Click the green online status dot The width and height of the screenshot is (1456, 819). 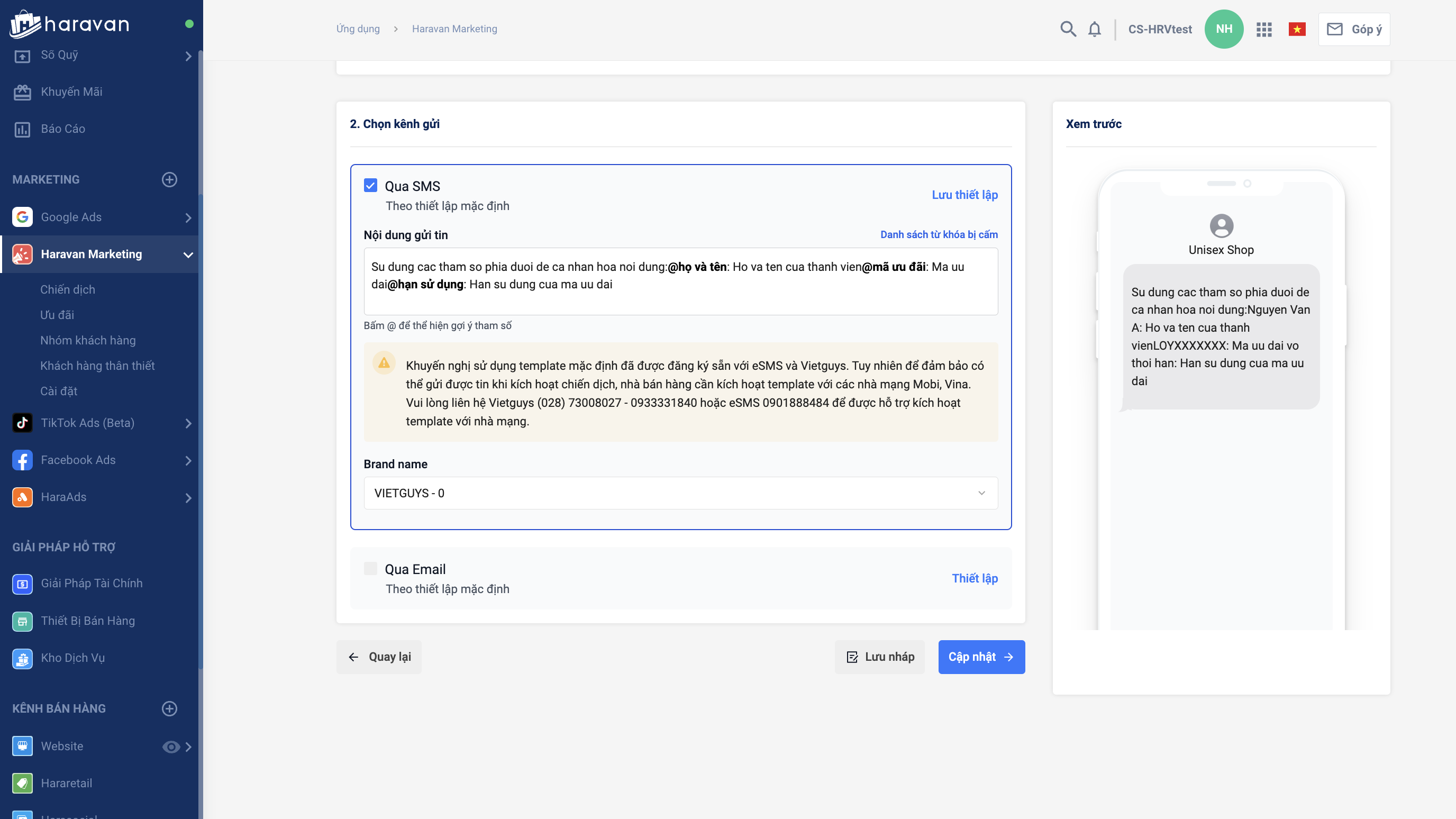click(189, 24)
